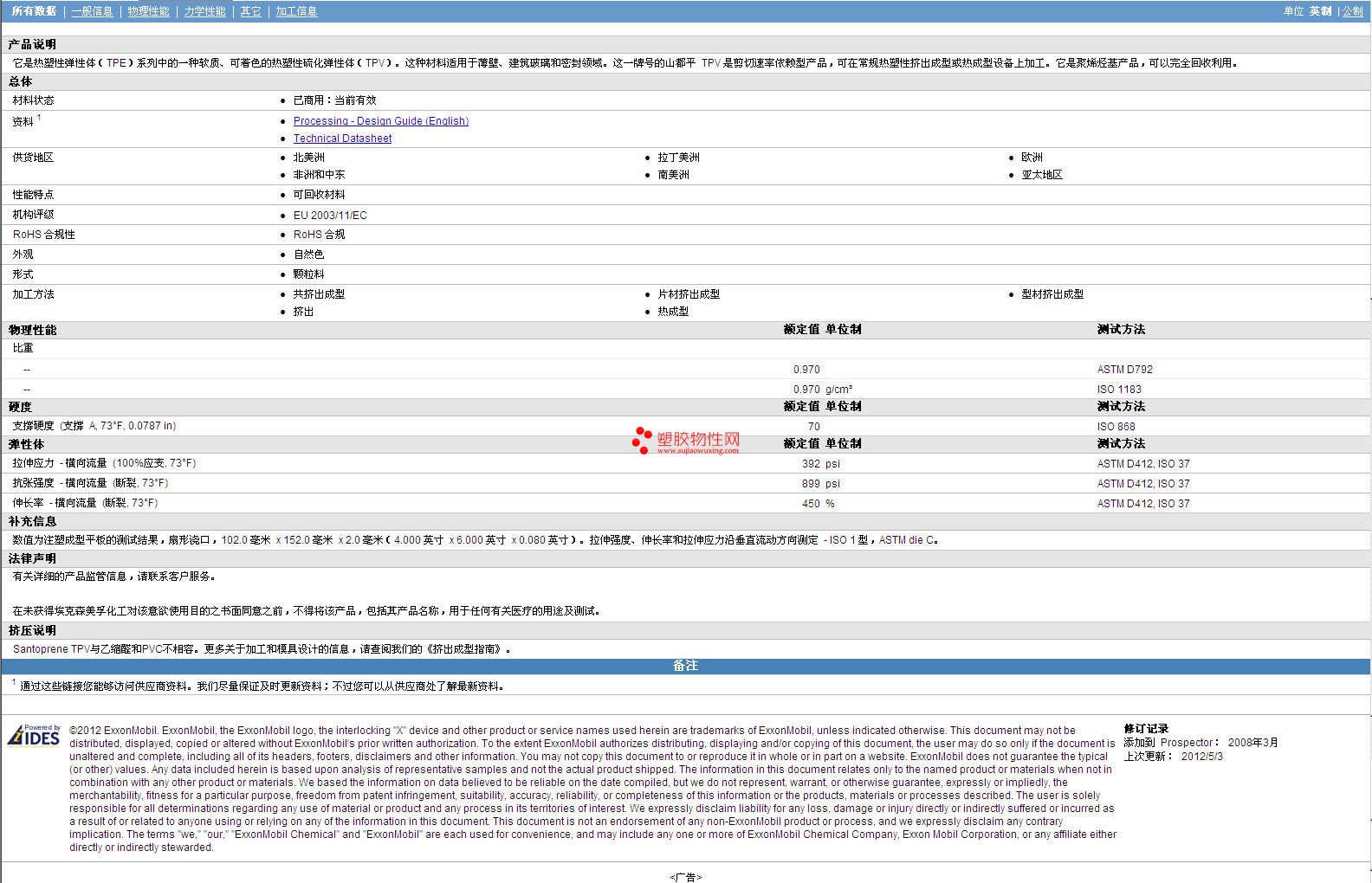
Task: Click the 总体 section header
Action: click(x=20, y=81)
